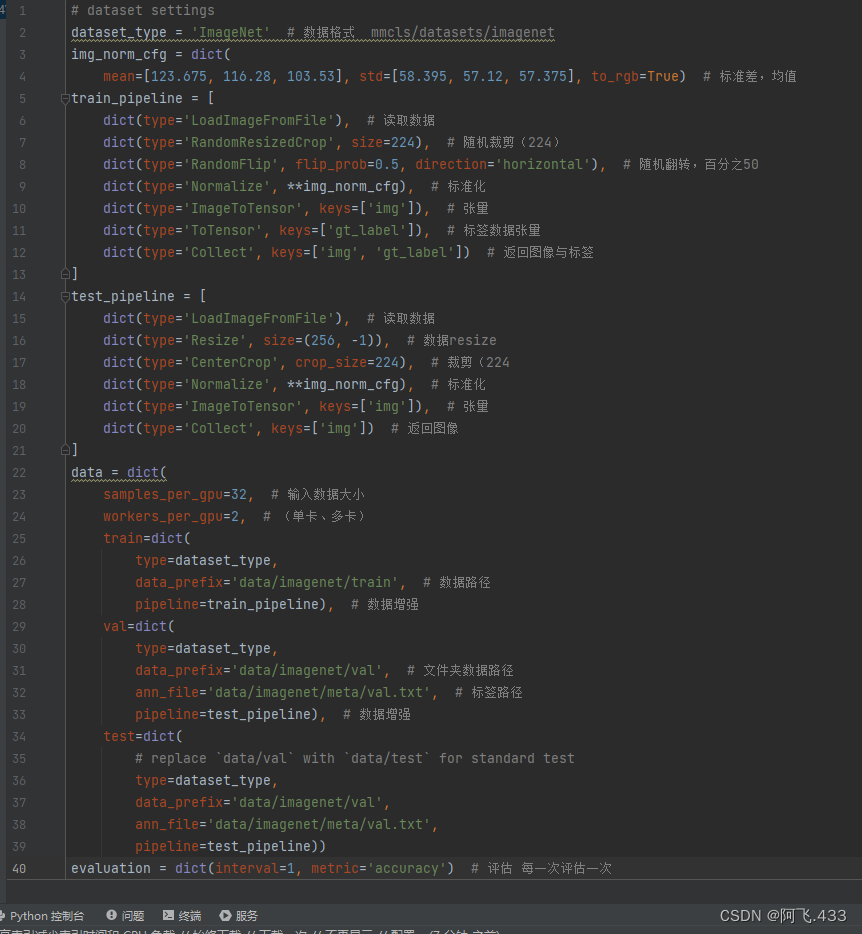Open the 问题 (Problems) panel
Screen dimensions: 862x934
coord(125,915)
